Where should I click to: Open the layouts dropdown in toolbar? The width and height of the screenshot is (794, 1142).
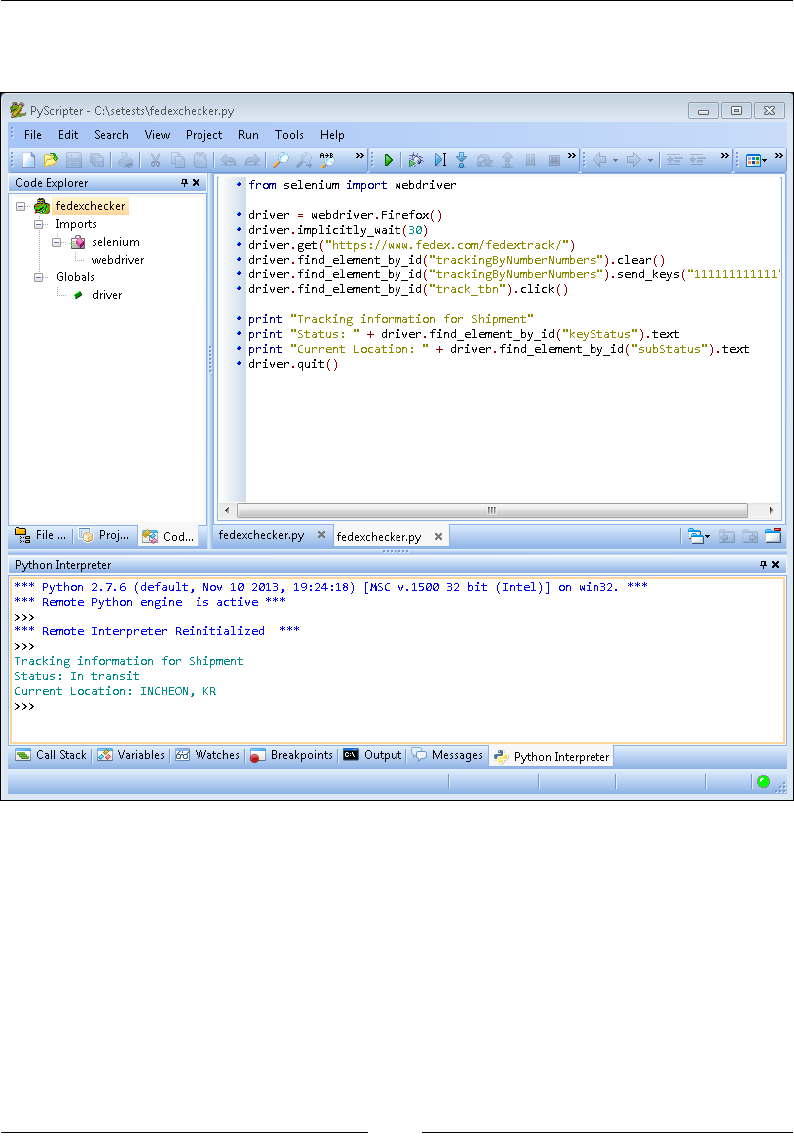(756, 160)
